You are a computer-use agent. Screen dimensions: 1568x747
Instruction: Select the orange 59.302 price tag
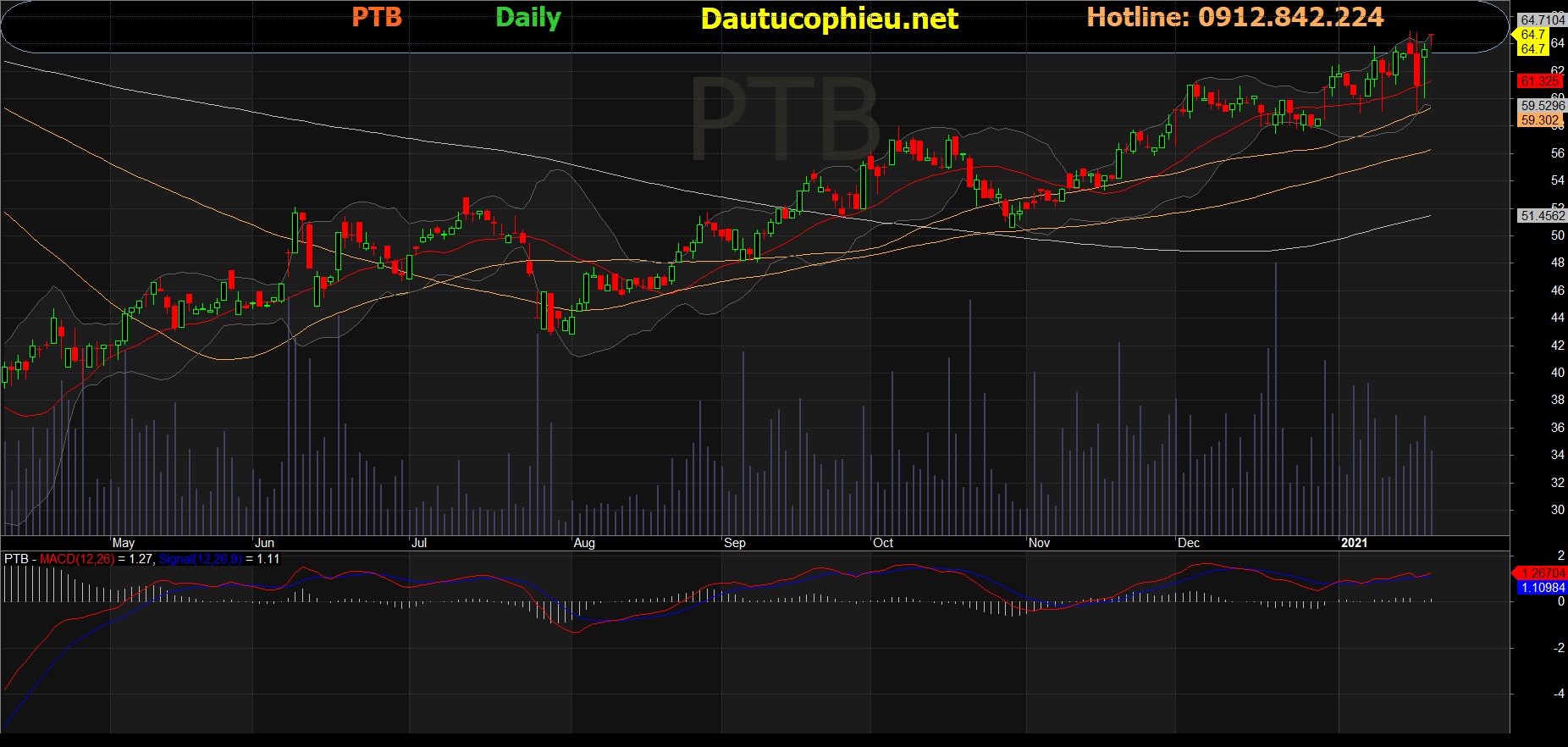[x=1540, y=120]
